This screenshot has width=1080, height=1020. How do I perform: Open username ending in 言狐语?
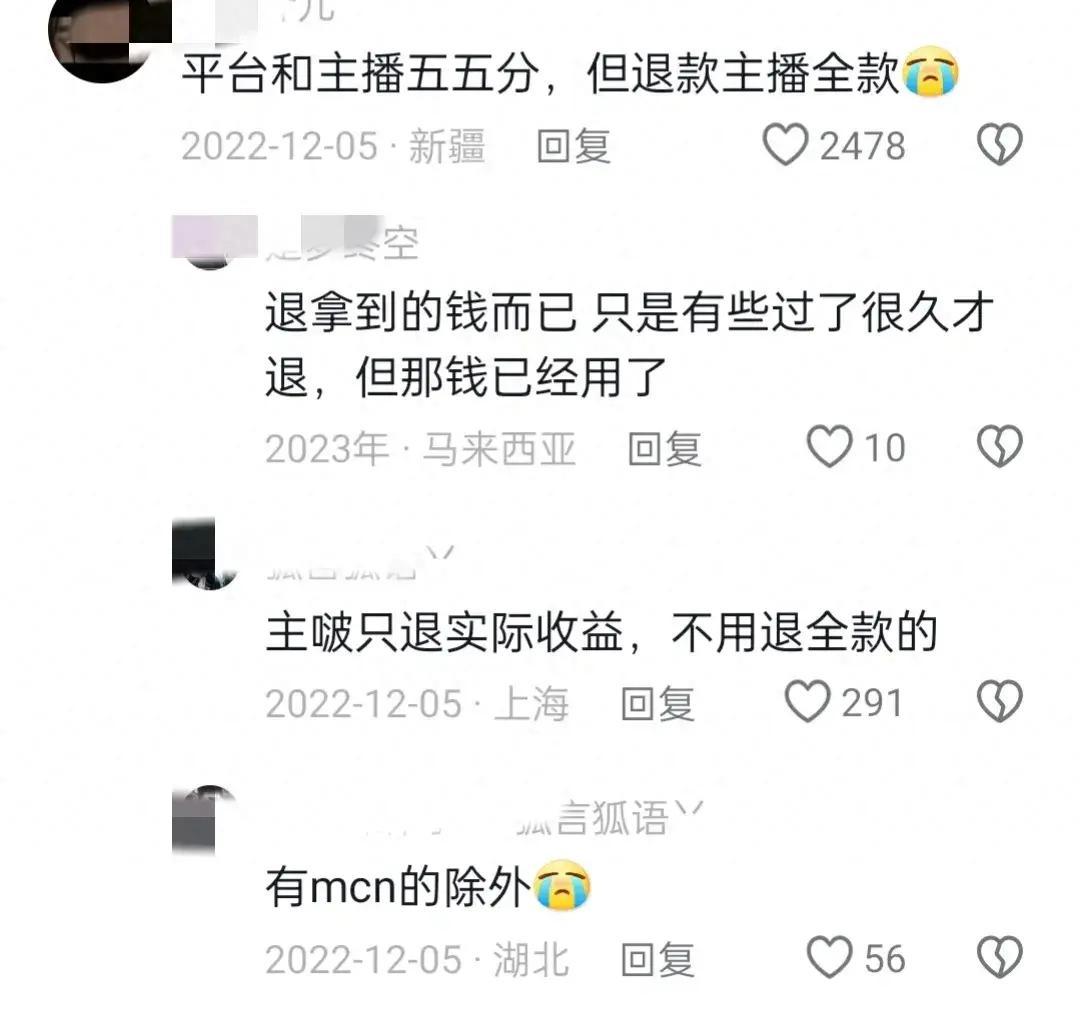point(610,818)
